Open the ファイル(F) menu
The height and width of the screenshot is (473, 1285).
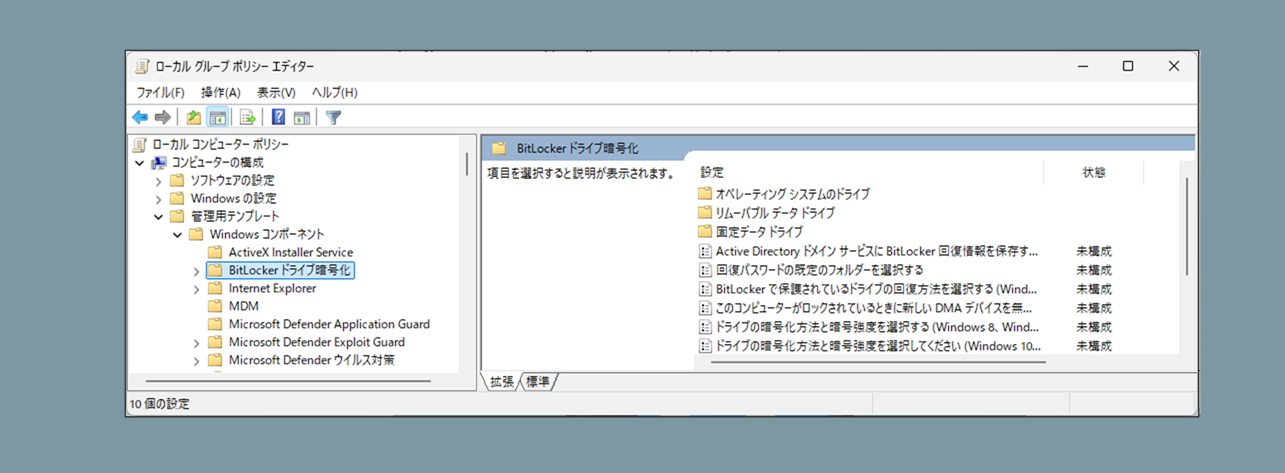[x=160, y=92]
